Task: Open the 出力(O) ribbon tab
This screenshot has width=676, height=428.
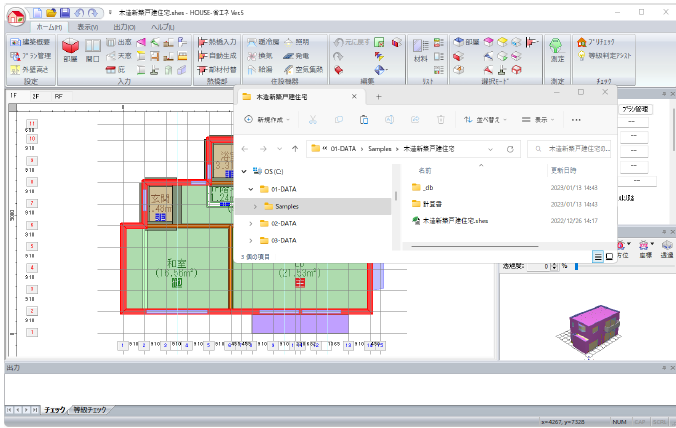Action: point(125,27)
